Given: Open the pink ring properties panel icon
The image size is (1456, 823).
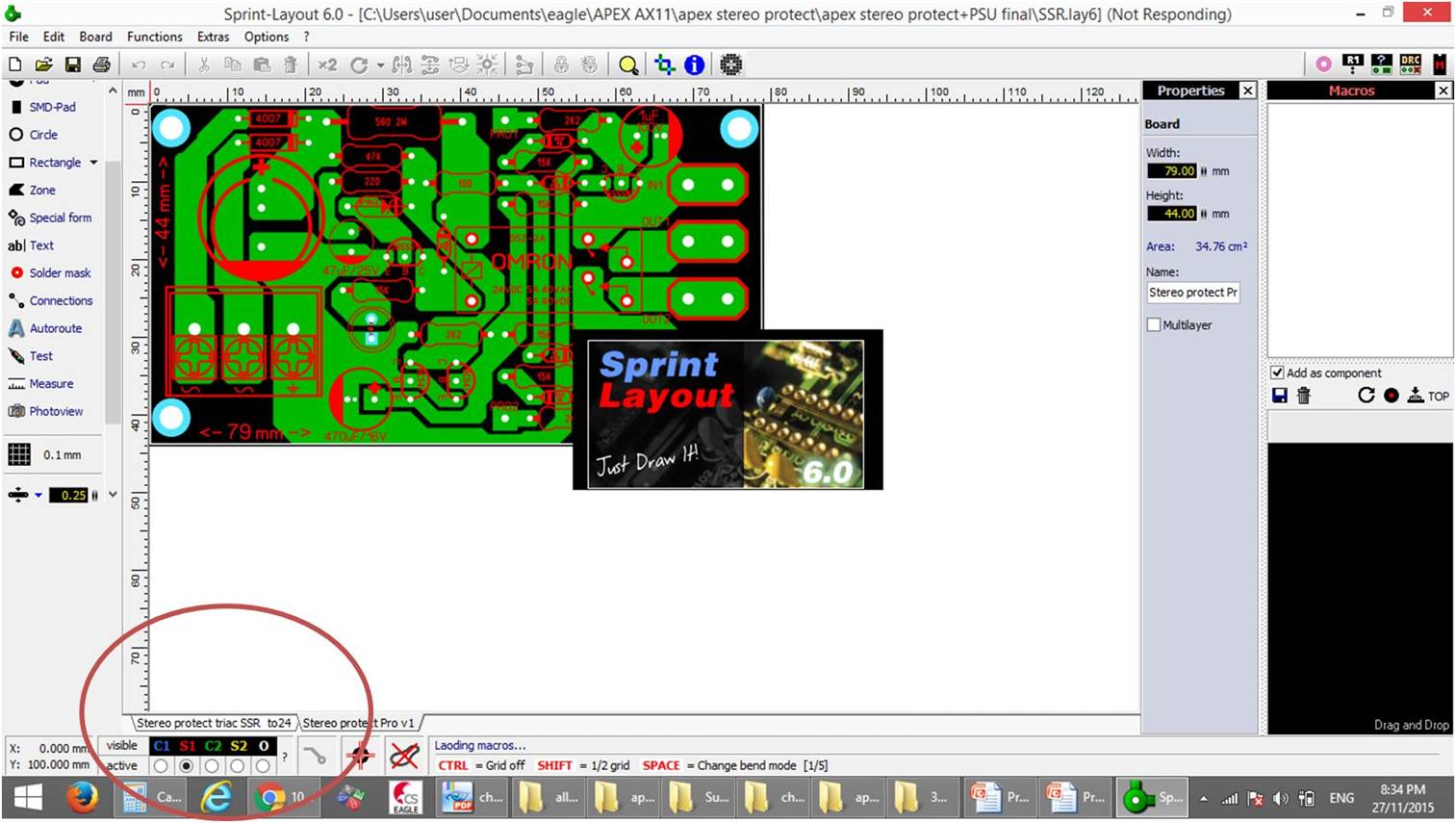Looking at the screenshot, I should 1324,64.
